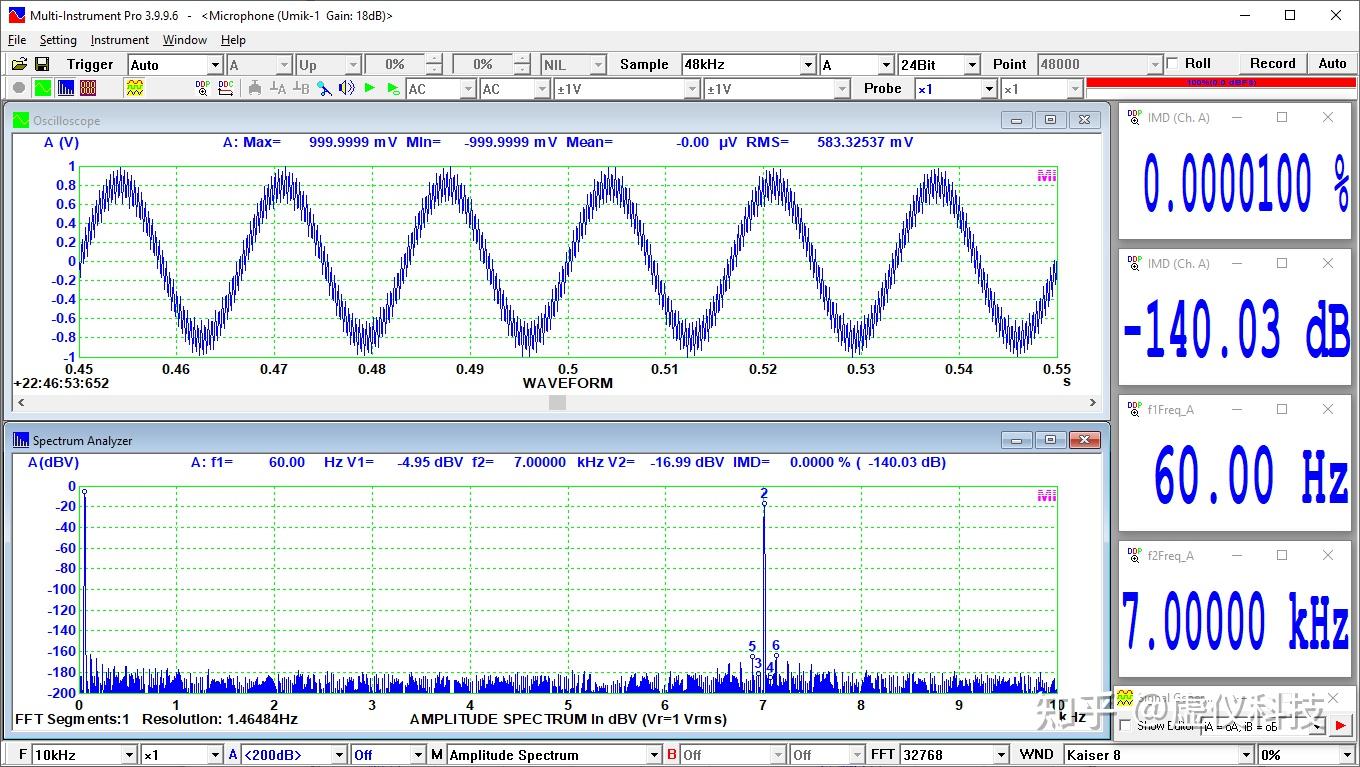Open the 24Bit bit-depth dropdown
This screenshot has height=767, width=1360.
click(971, 65)
